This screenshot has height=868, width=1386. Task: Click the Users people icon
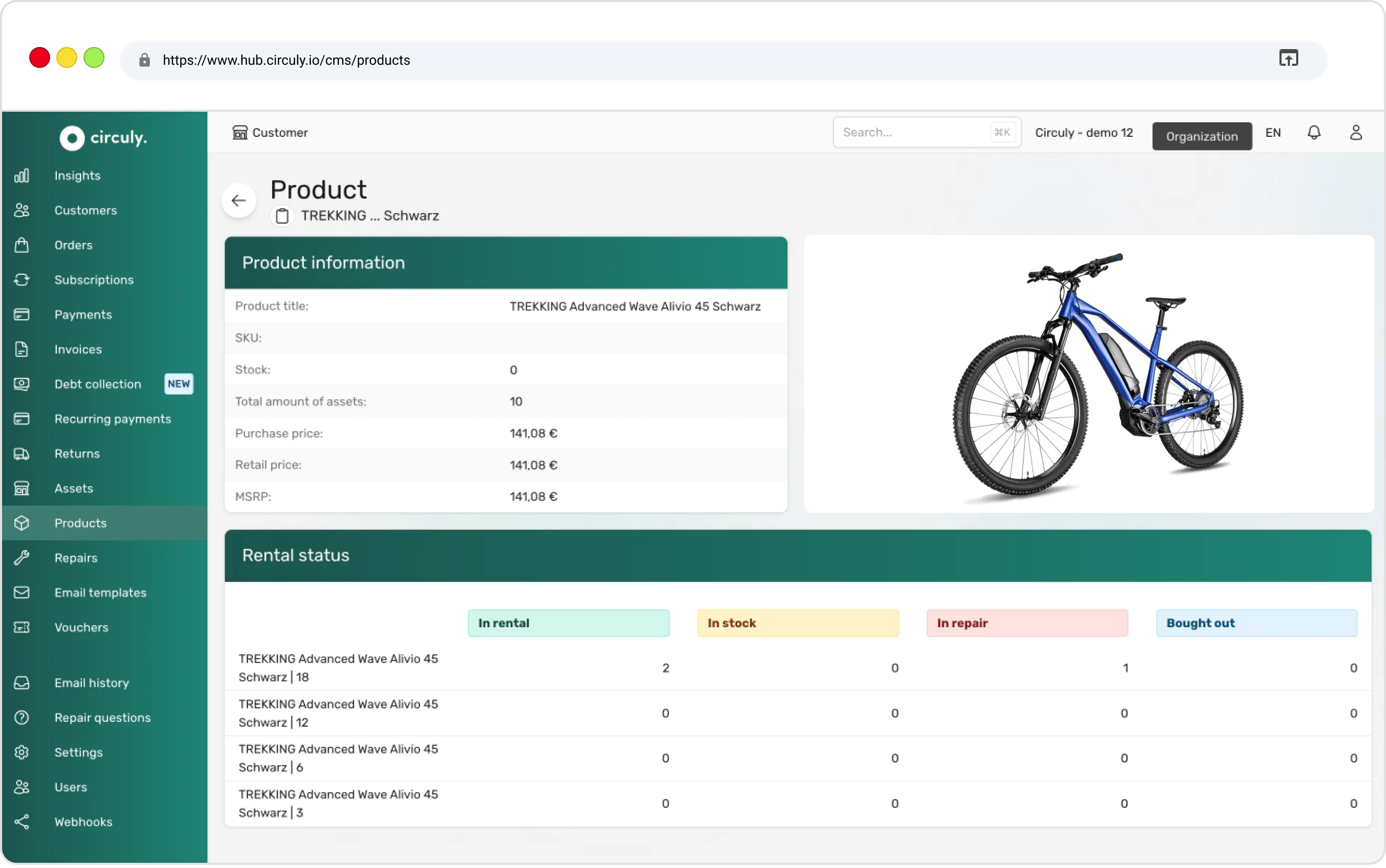[x=21, y=787]
